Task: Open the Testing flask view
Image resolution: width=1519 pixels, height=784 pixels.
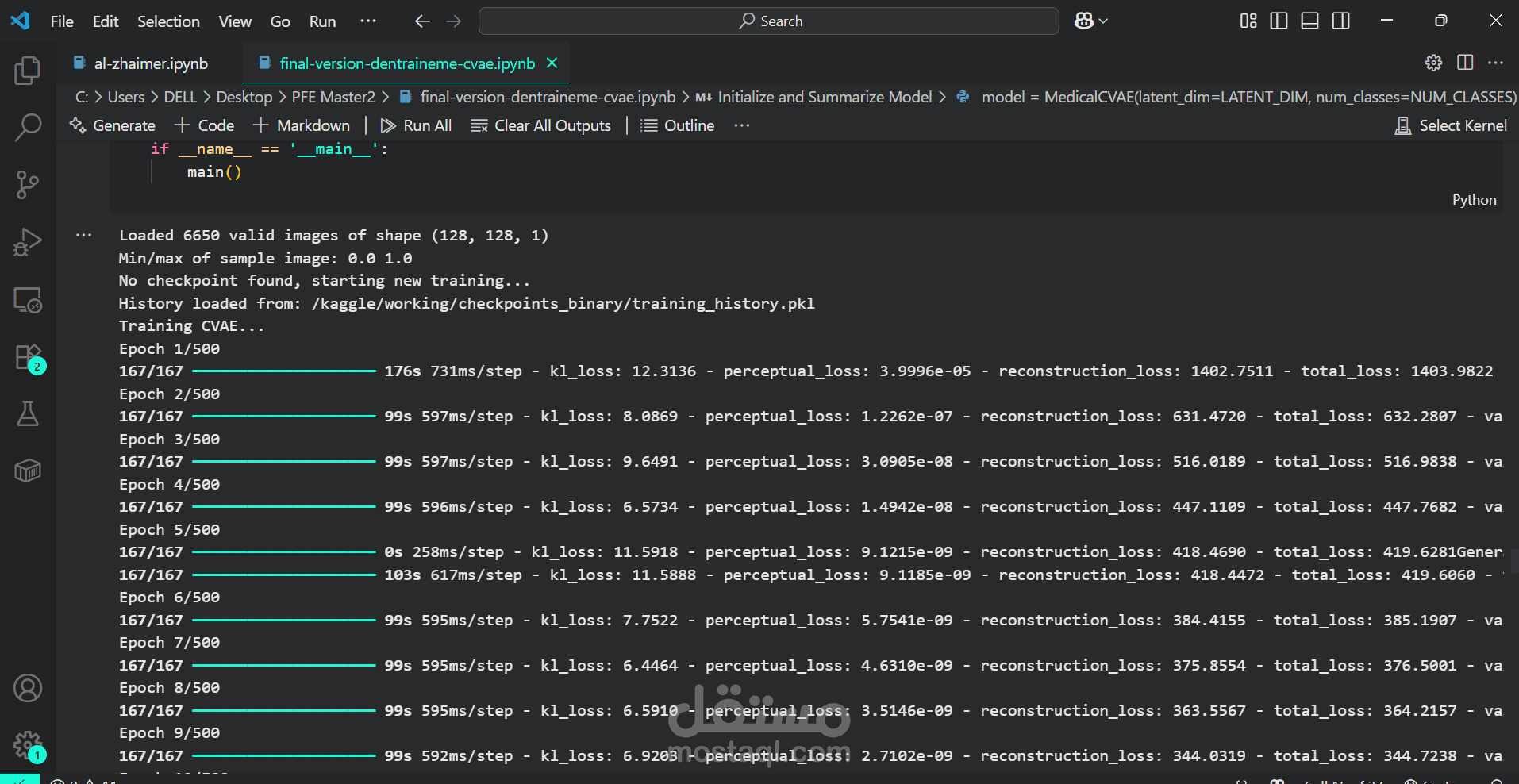Action: tap(28, 413)
